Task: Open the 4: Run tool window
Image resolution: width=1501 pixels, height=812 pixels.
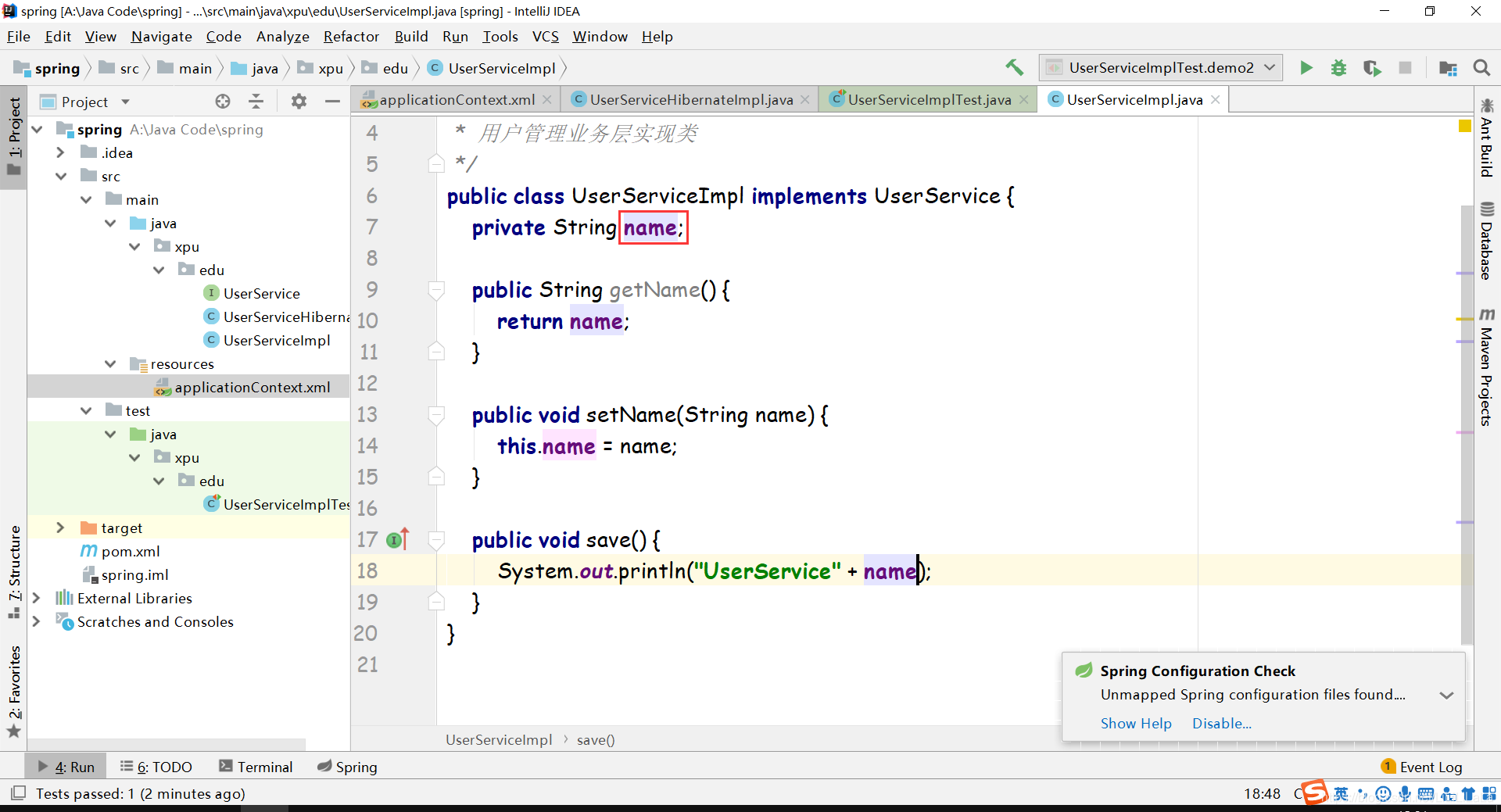Action: tap(67, 767)
